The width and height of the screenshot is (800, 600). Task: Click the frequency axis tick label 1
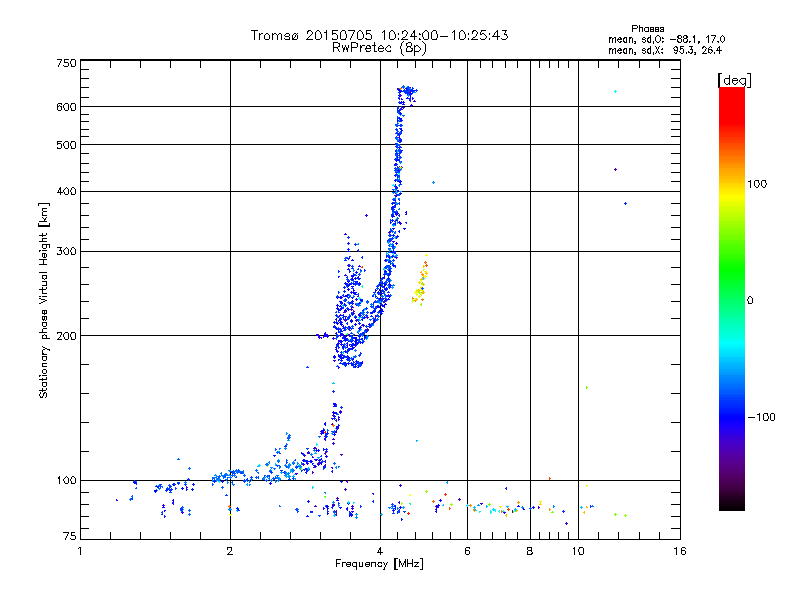(80, 551)
